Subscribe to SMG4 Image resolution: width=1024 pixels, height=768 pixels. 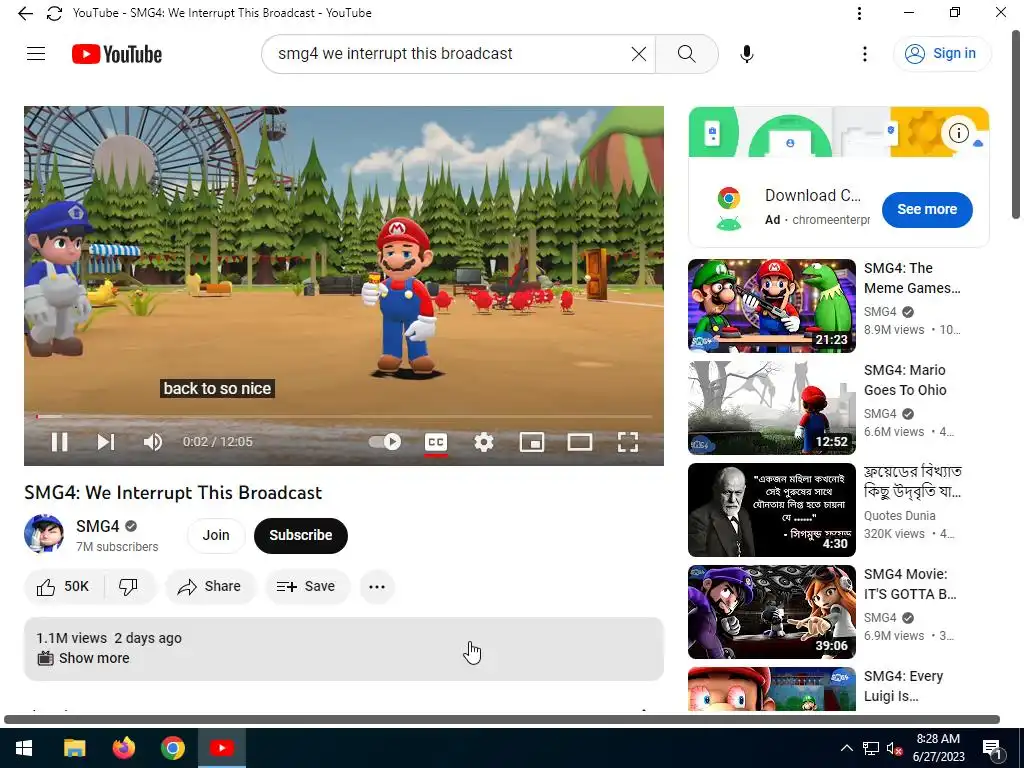tap(300, 536)
